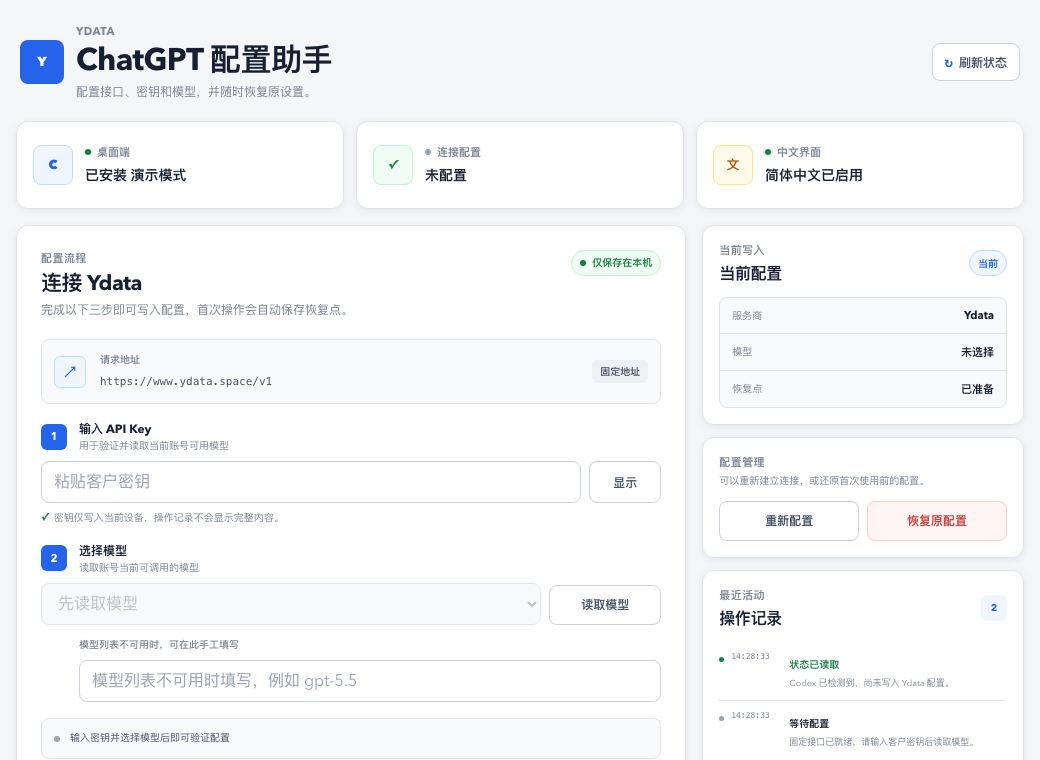Click the green checkmark connection icon
The height and width of the screenshot is (760, 1040).
393,164
